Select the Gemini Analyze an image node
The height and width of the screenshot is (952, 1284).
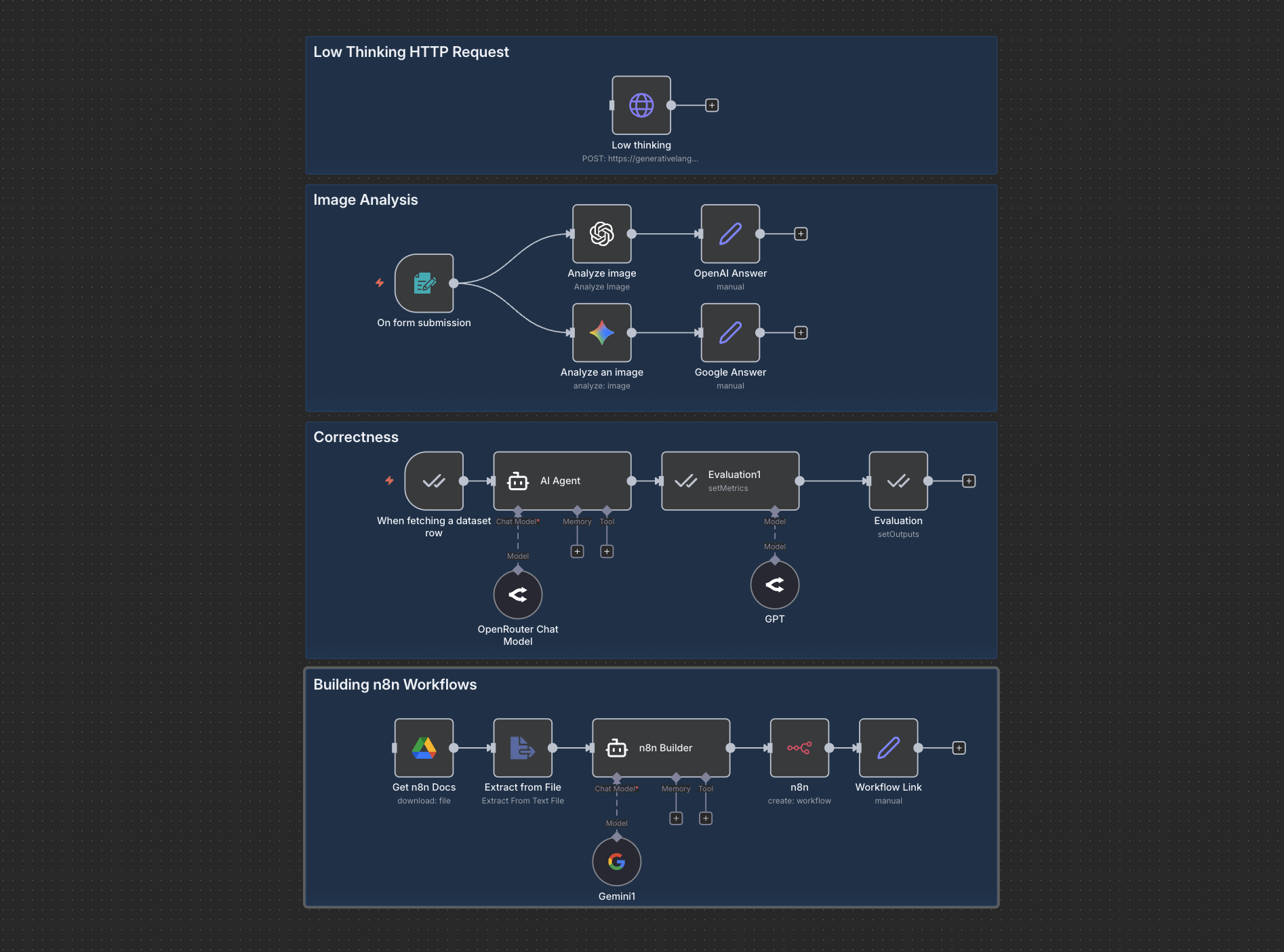coord(601,333)
